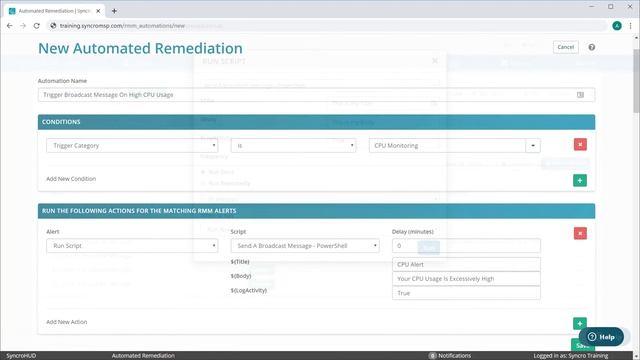Edit the Body variable message field
640x360 pixels.
click(466, 279)
